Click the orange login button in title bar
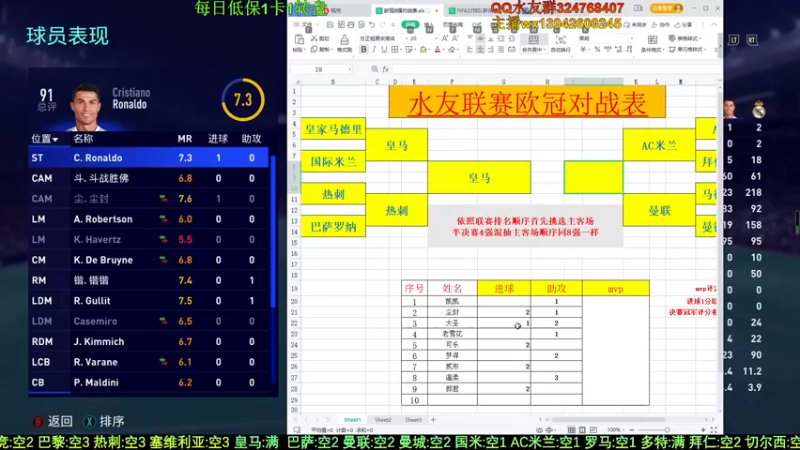 click(666, 8)
